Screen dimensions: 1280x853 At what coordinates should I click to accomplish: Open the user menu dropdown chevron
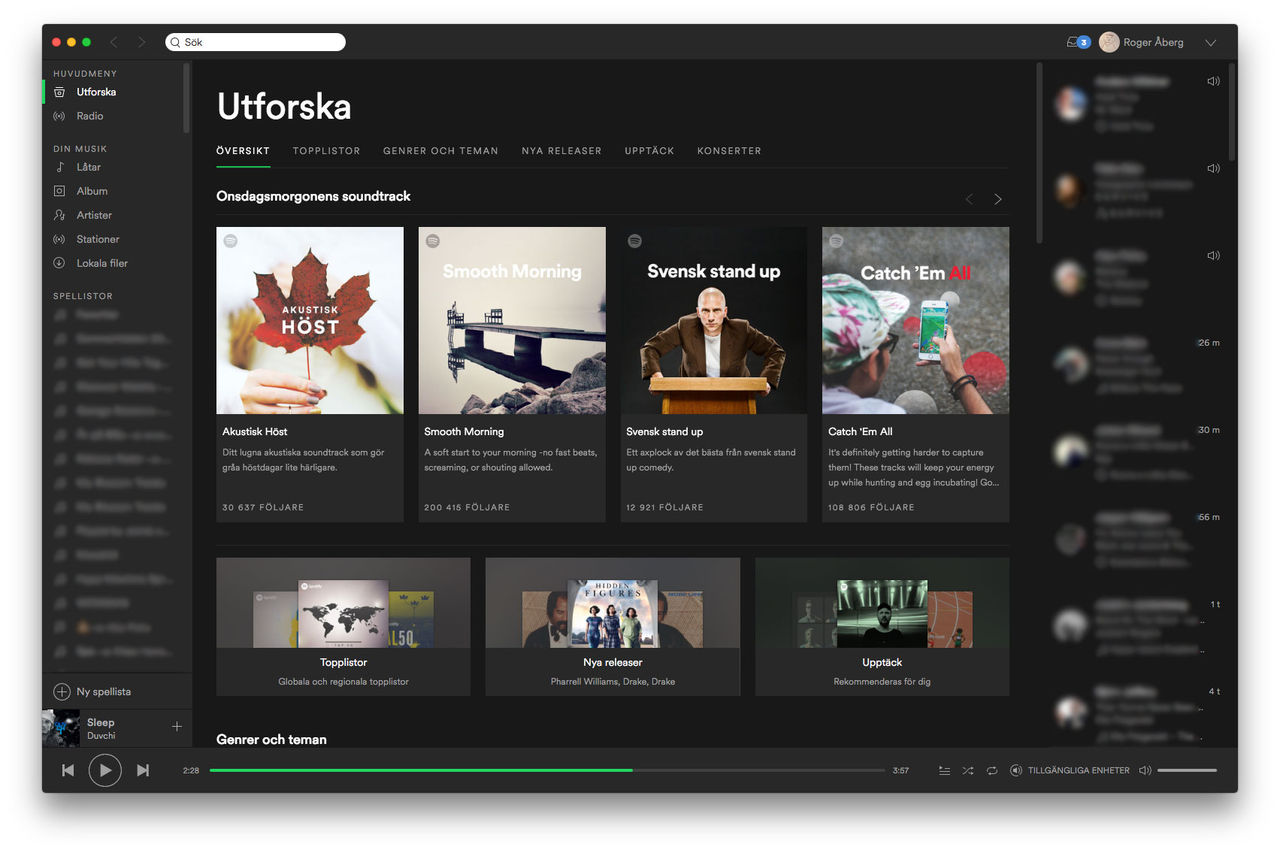[1211, 43]
